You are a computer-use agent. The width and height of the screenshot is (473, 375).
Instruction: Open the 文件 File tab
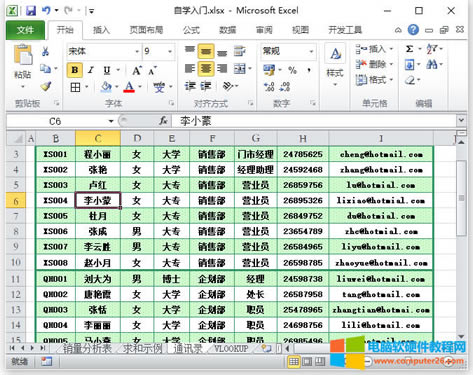[25, 30]
